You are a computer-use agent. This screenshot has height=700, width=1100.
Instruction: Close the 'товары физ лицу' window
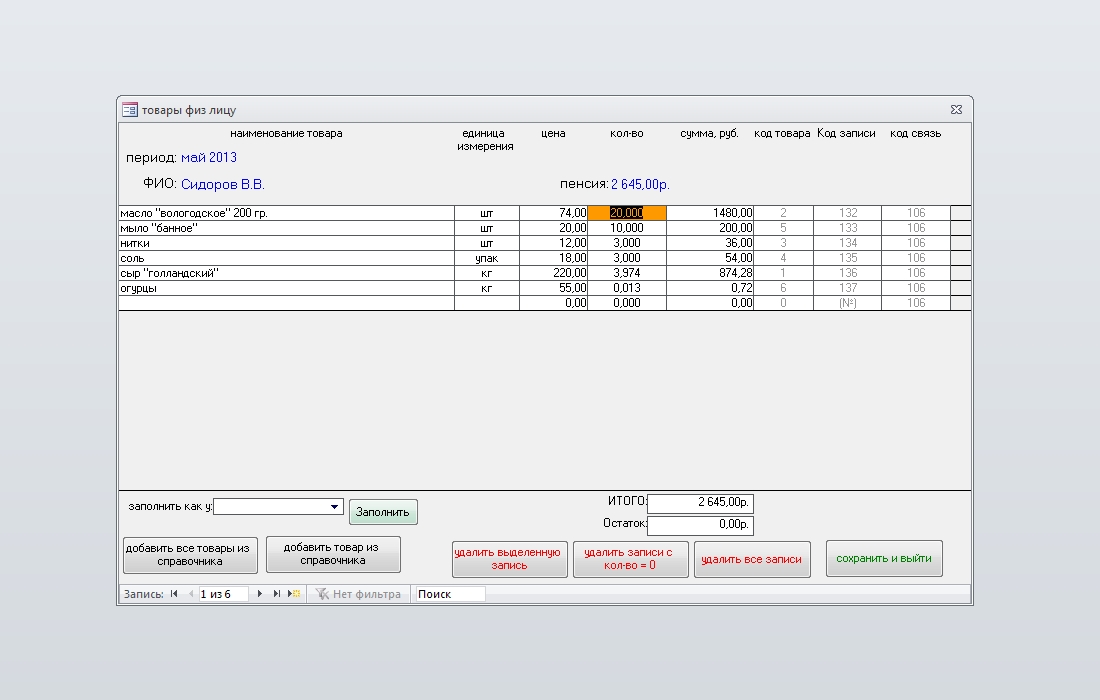pyautogui.click(x=956, y=109)
